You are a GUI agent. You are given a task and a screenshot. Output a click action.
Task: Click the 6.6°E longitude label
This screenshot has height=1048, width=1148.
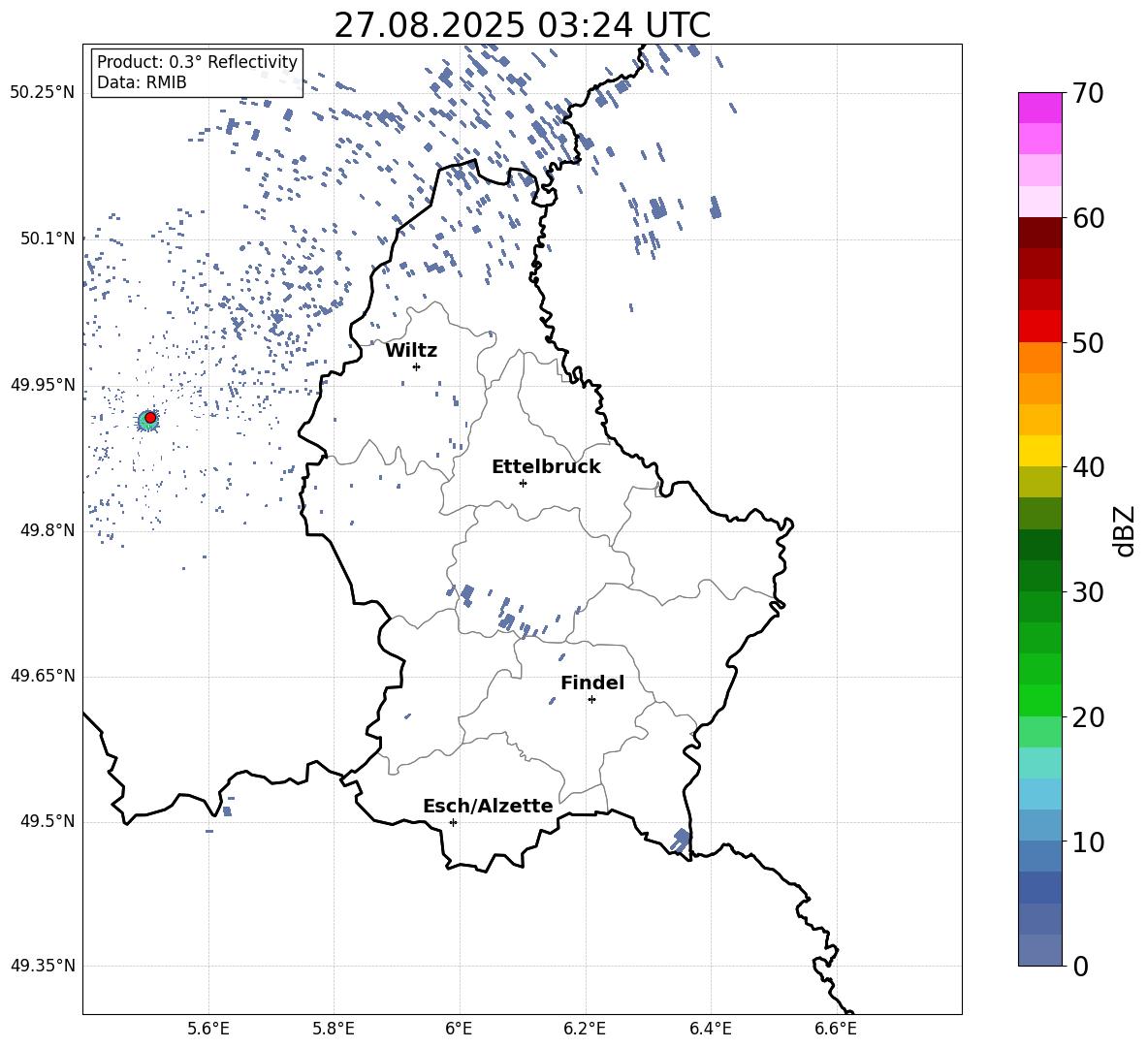point(836,1029)
